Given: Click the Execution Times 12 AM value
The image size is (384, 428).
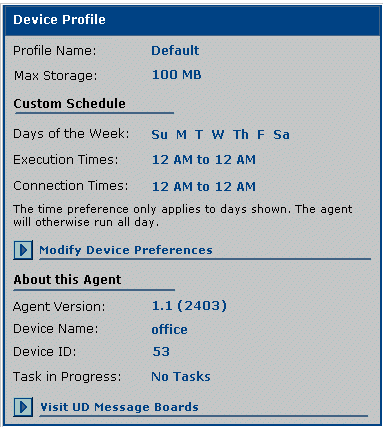Looking at the screenshot, I should coord(204,160).
